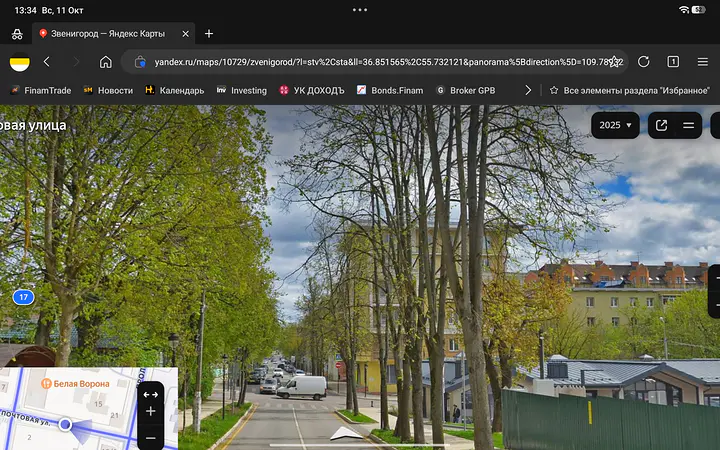
Task: Open УК ДОХОДЪ bookmark
Action: pos(311,90)
